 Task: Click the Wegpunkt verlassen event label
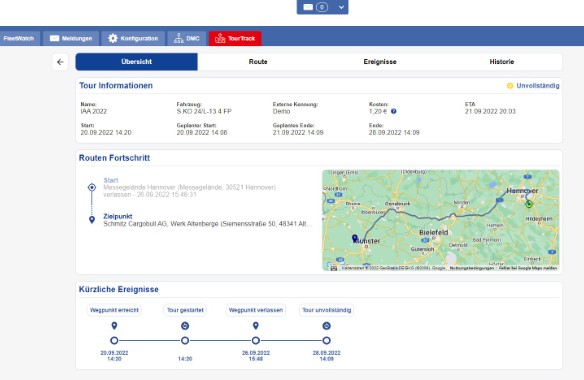coord(256,310)
